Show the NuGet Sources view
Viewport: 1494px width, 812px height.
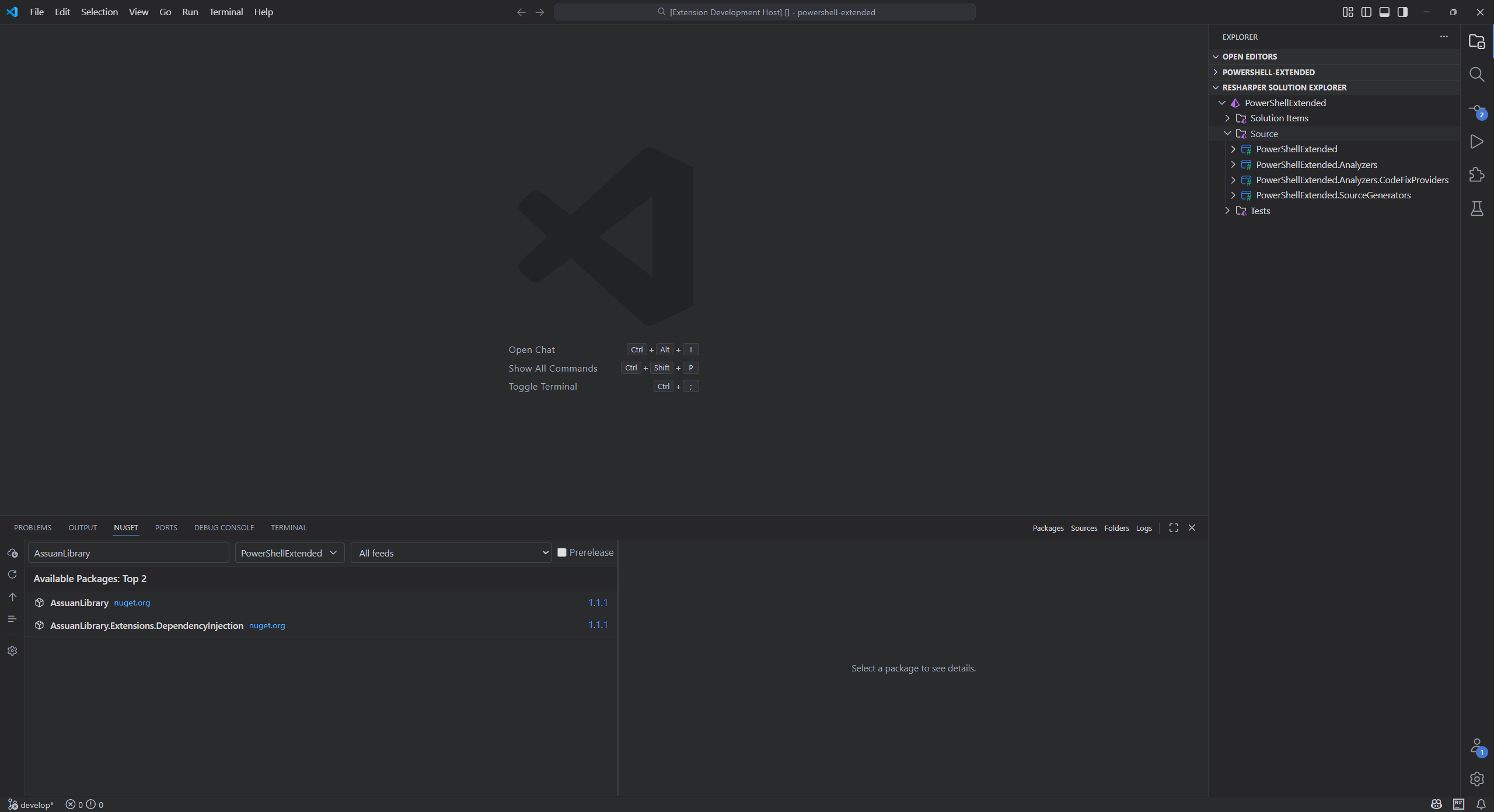[1084, 528]
